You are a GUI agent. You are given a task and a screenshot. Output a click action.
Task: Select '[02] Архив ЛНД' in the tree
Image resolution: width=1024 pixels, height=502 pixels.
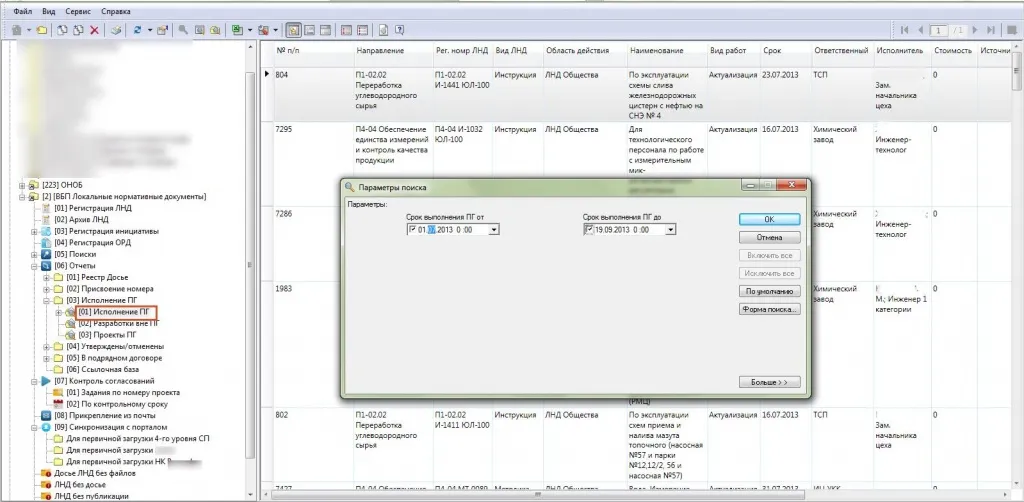[x=80, y=219]
